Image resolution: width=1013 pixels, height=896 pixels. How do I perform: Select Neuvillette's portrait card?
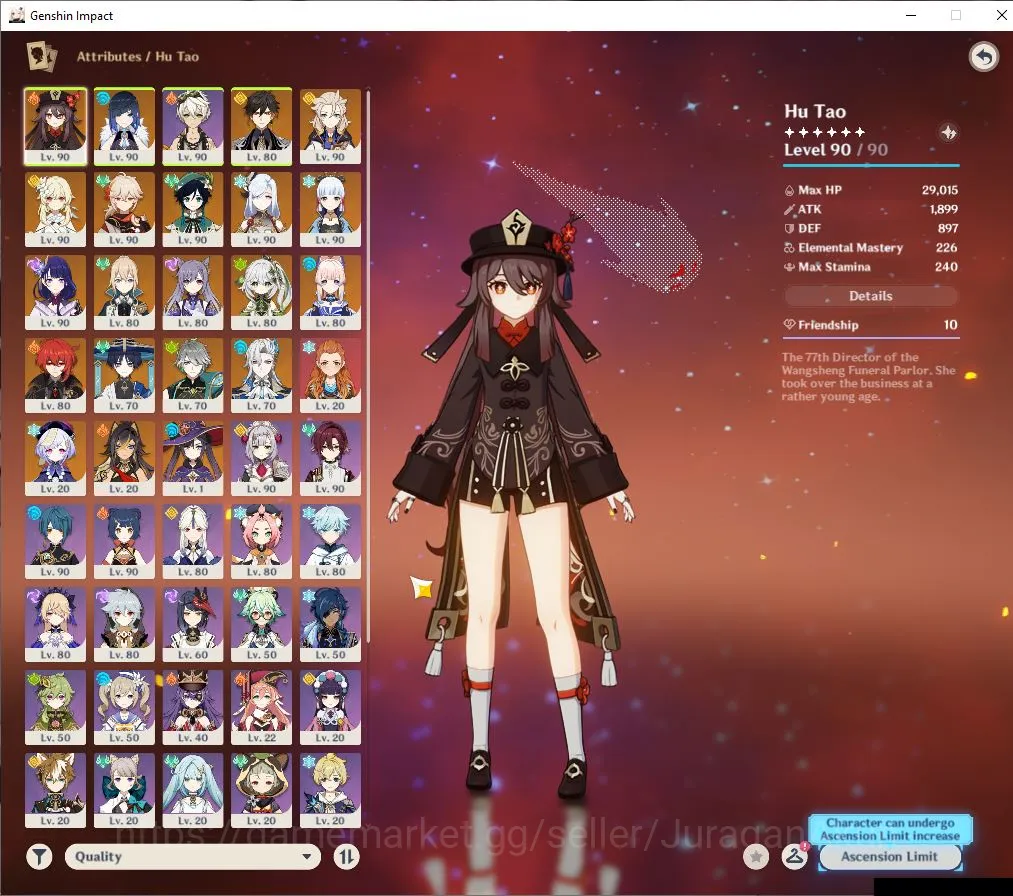(262, 375)
